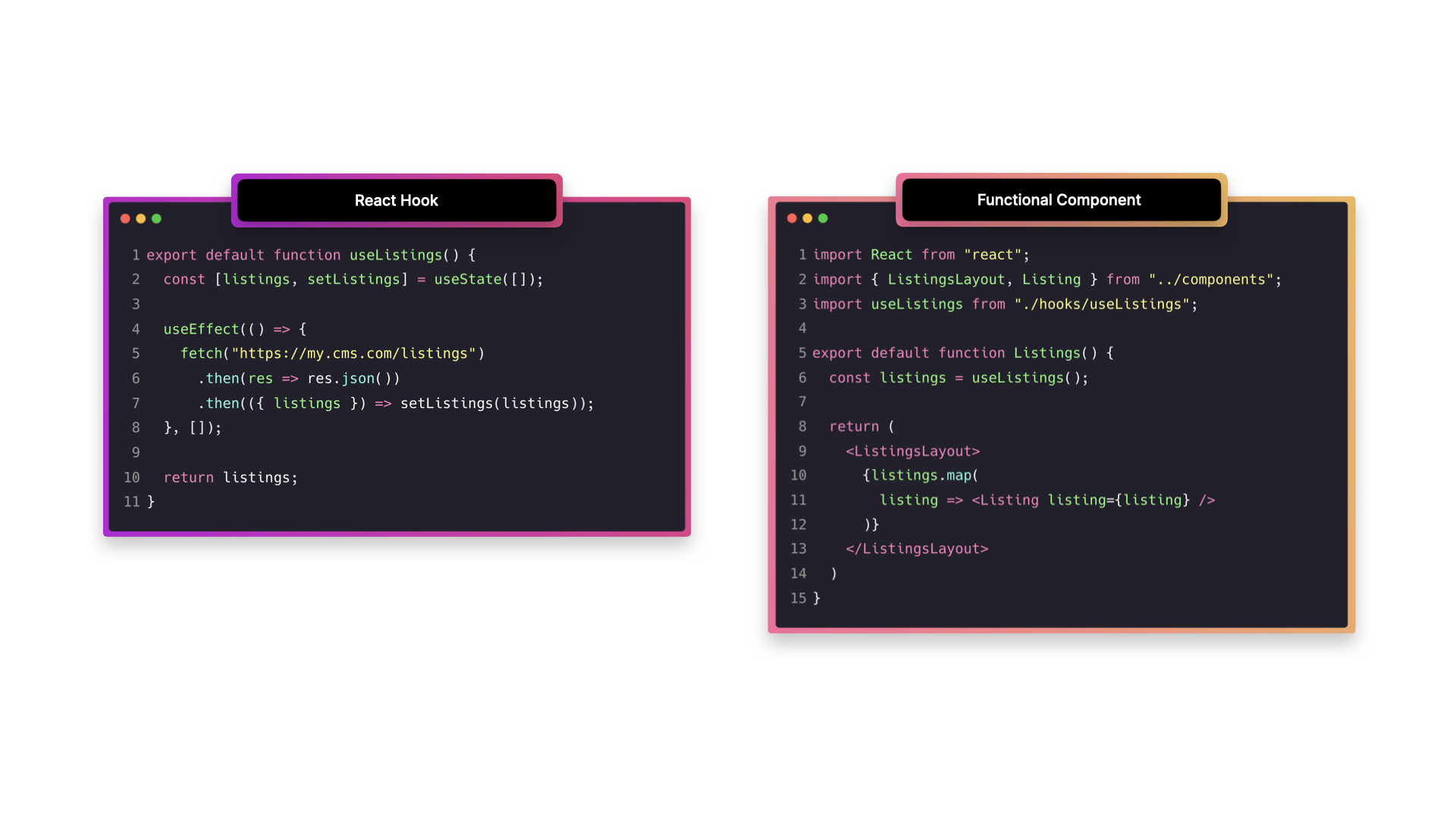Click the red dot in React Hook window
This screenshot has width=1456, height=819.
coord(125,218)
